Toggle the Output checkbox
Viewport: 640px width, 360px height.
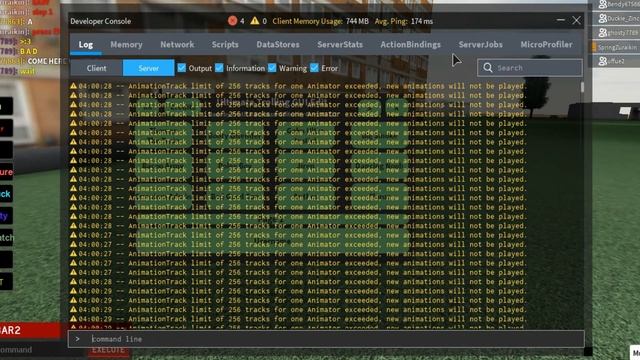182,68
